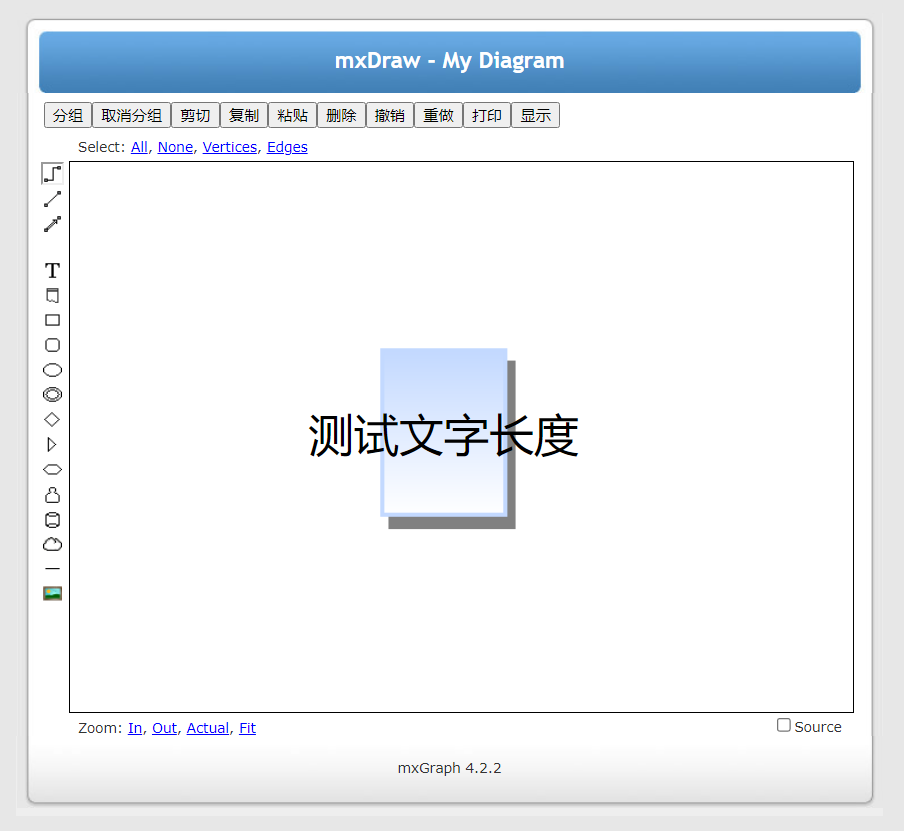This screenshot has height=831, width=904.
Task: Click the mxDraw - My Diagram title
Action: click(450, 61)
